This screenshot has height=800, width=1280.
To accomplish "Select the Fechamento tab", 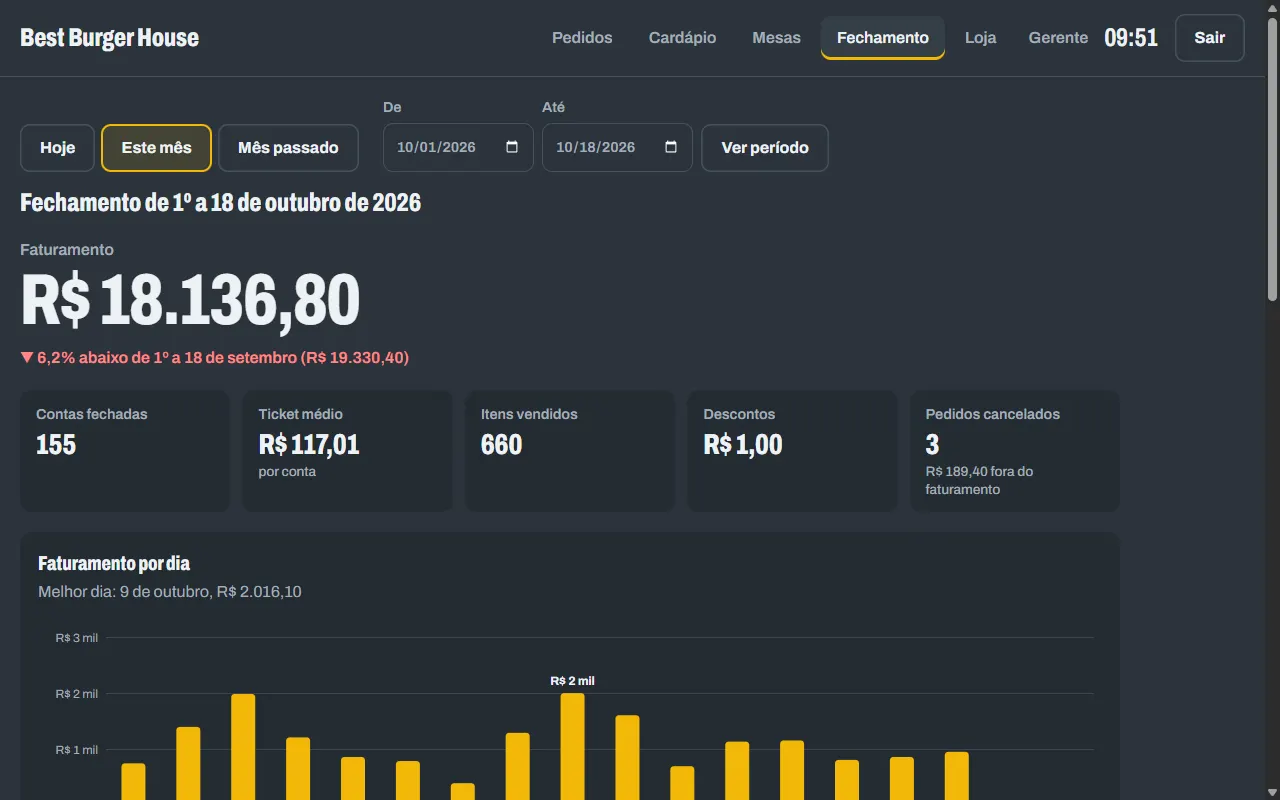I will [883, 38].
